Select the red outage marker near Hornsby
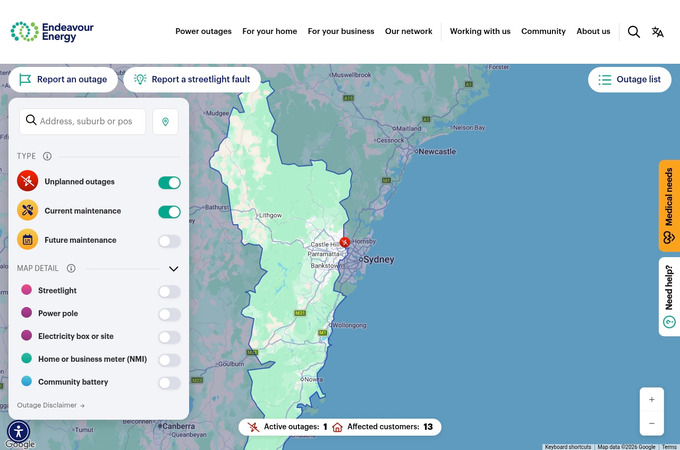The image size is (680, 450). click(x=345, y=242)
